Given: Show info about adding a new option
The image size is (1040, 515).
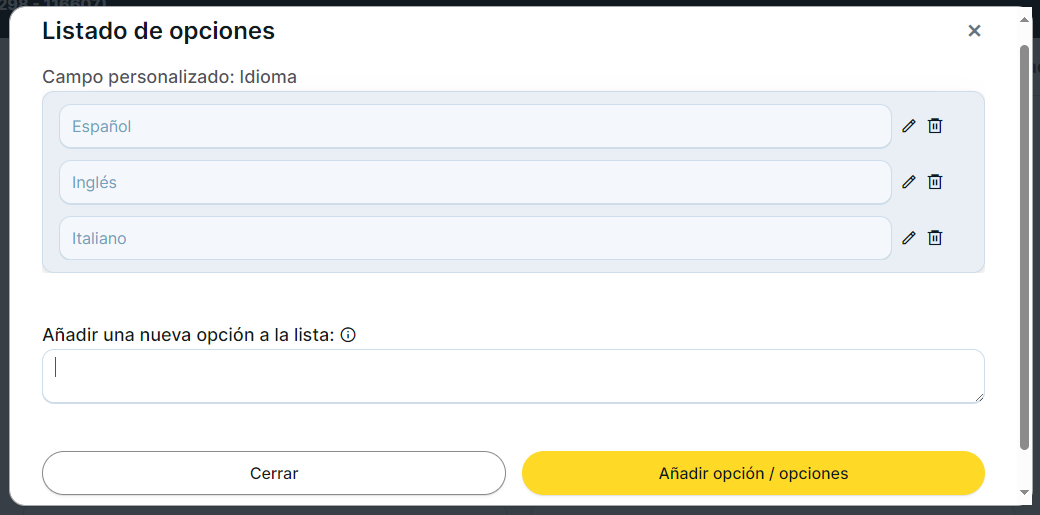Looking at the screenshot, I should point(348,335).
